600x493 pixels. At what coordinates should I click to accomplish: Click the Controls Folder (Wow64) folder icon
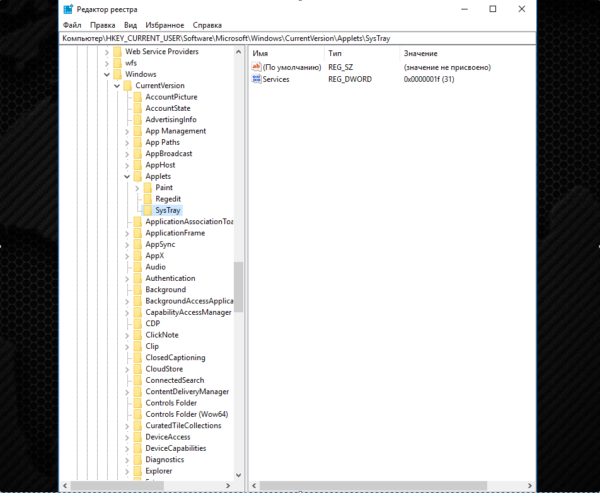pyautogui.click(x=137, y=414)
